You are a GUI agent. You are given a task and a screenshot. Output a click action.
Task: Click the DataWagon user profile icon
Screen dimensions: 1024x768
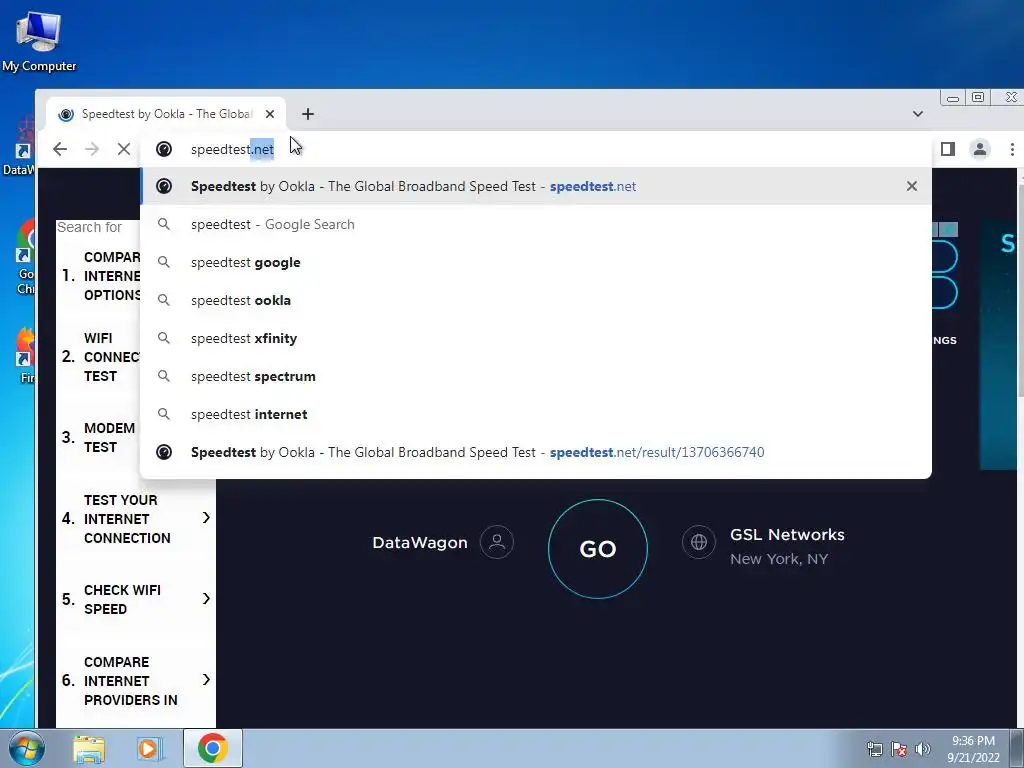tap(496, 542)
